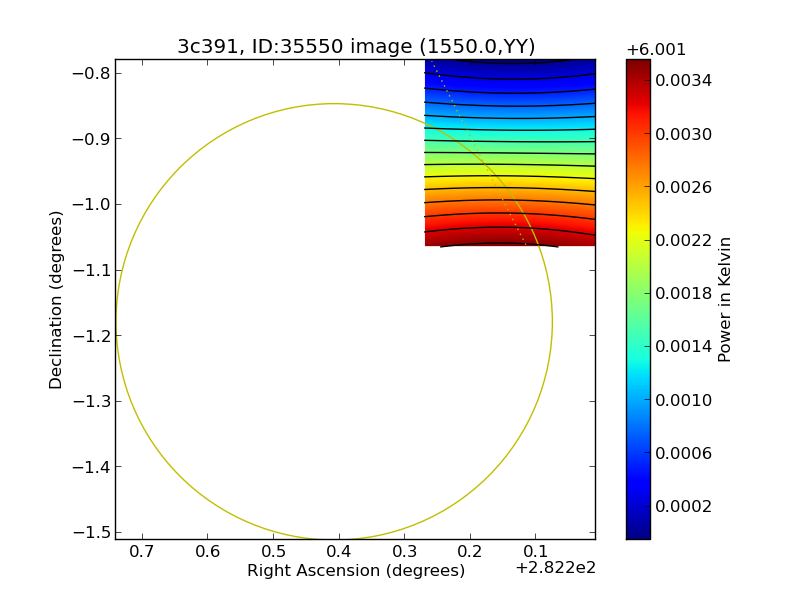Click the right ascension tick label '0.1'

coord(535,552)
